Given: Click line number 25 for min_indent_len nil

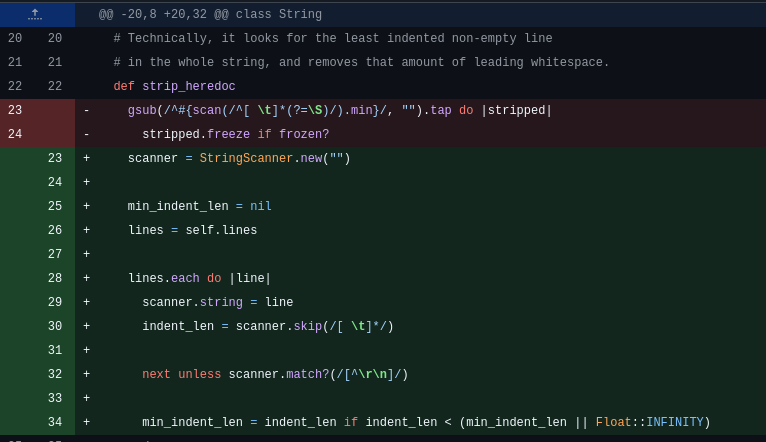Looking at the screenshot, I should click(55, 206).
